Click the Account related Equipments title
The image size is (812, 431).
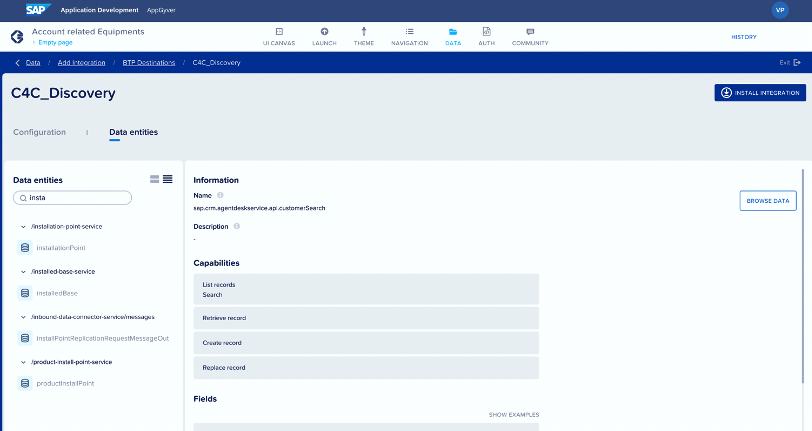click(88, 32)
